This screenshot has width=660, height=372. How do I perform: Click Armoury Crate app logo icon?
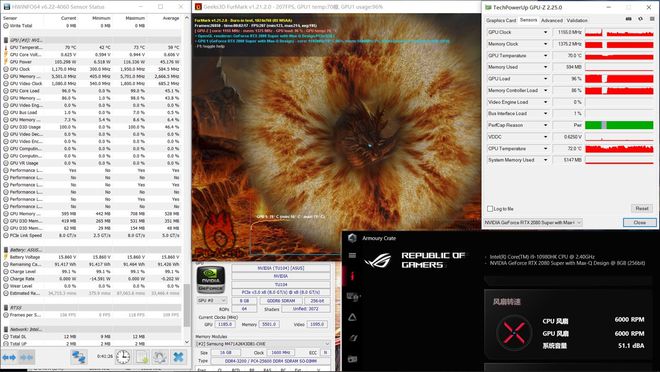click(x=352, y=238)
